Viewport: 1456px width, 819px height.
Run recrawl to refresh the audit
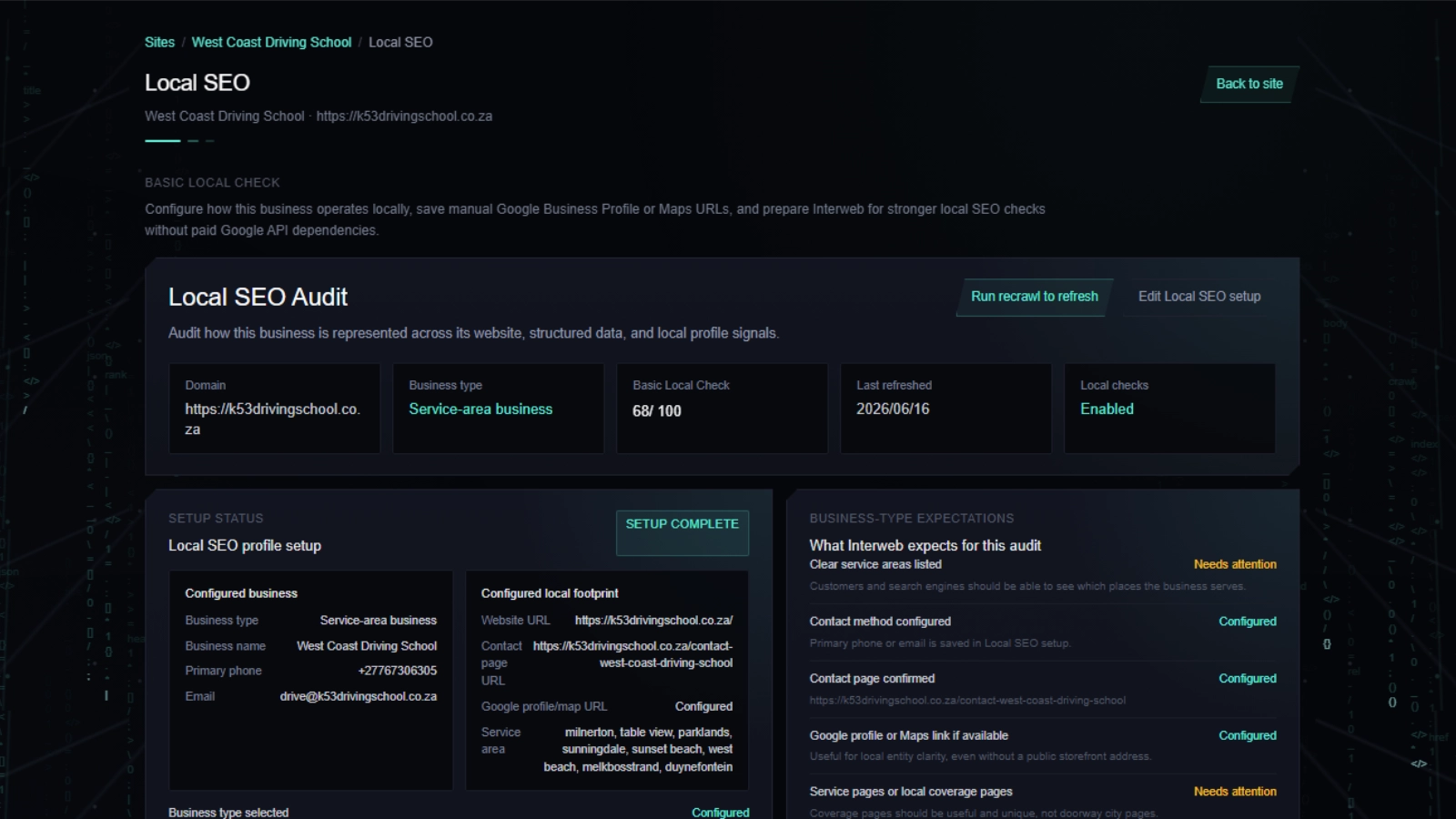[x=1035, y=297]
